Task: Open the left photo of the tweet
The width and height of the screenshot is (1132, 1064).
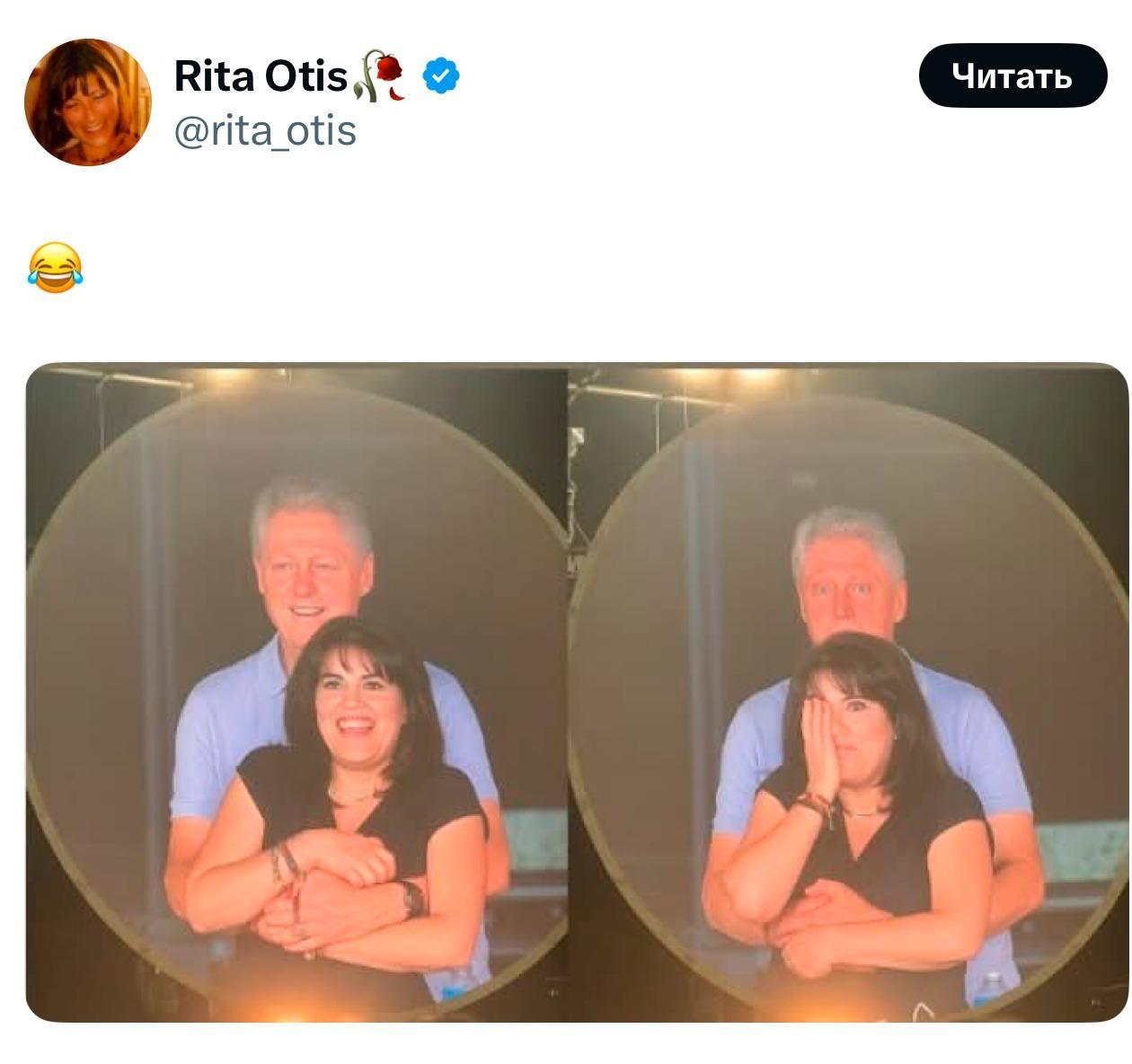Action: point(296,692)
